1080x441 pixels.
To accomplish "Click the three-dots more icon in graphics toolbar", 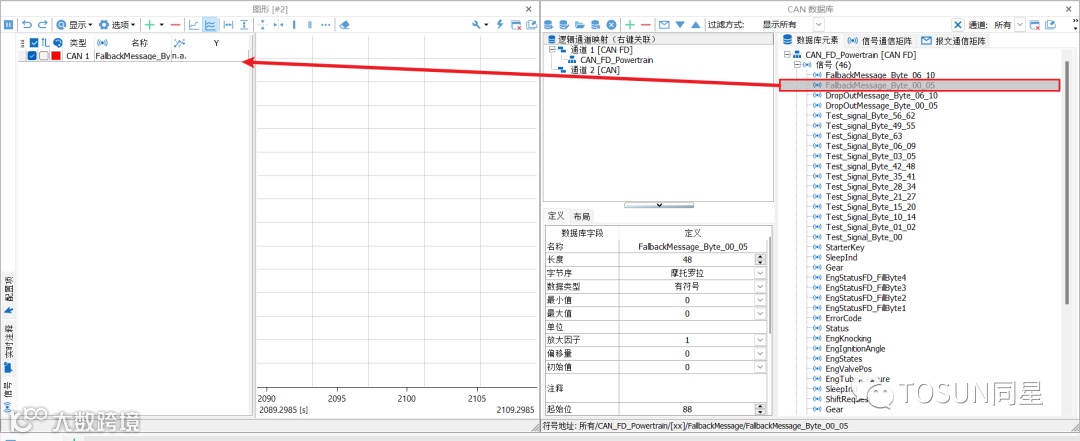I will 326,24.
